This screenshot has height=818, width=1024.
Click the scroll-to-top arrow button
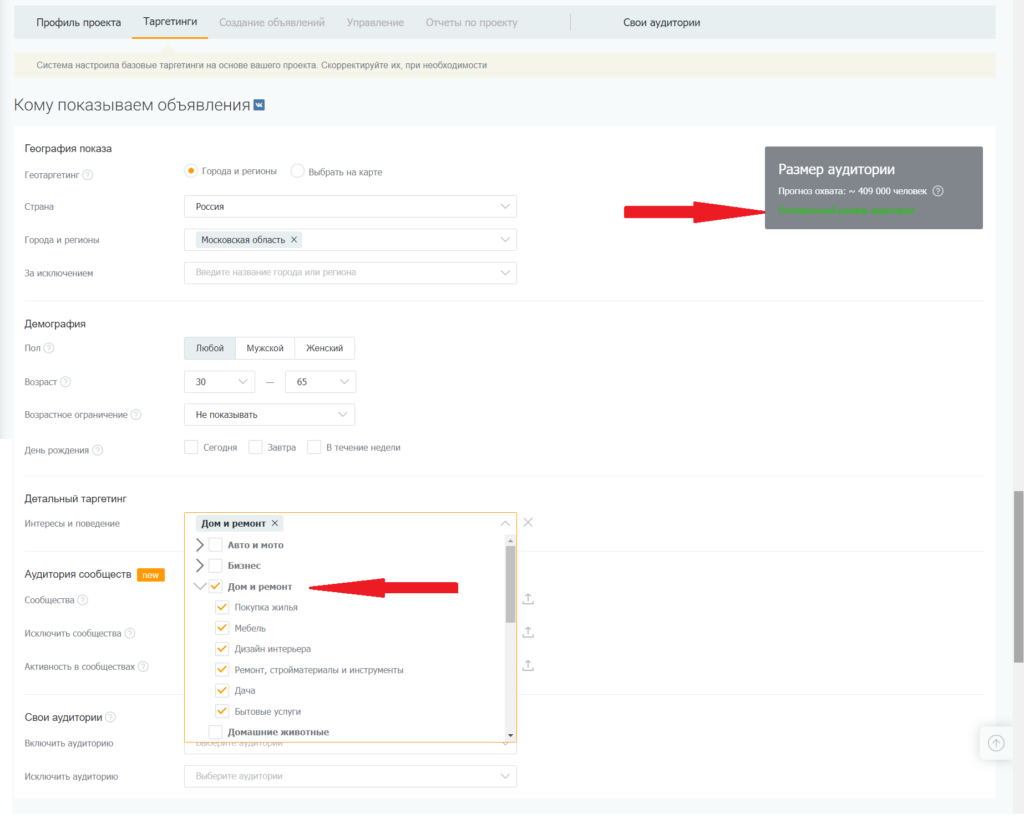click(996, 743)
